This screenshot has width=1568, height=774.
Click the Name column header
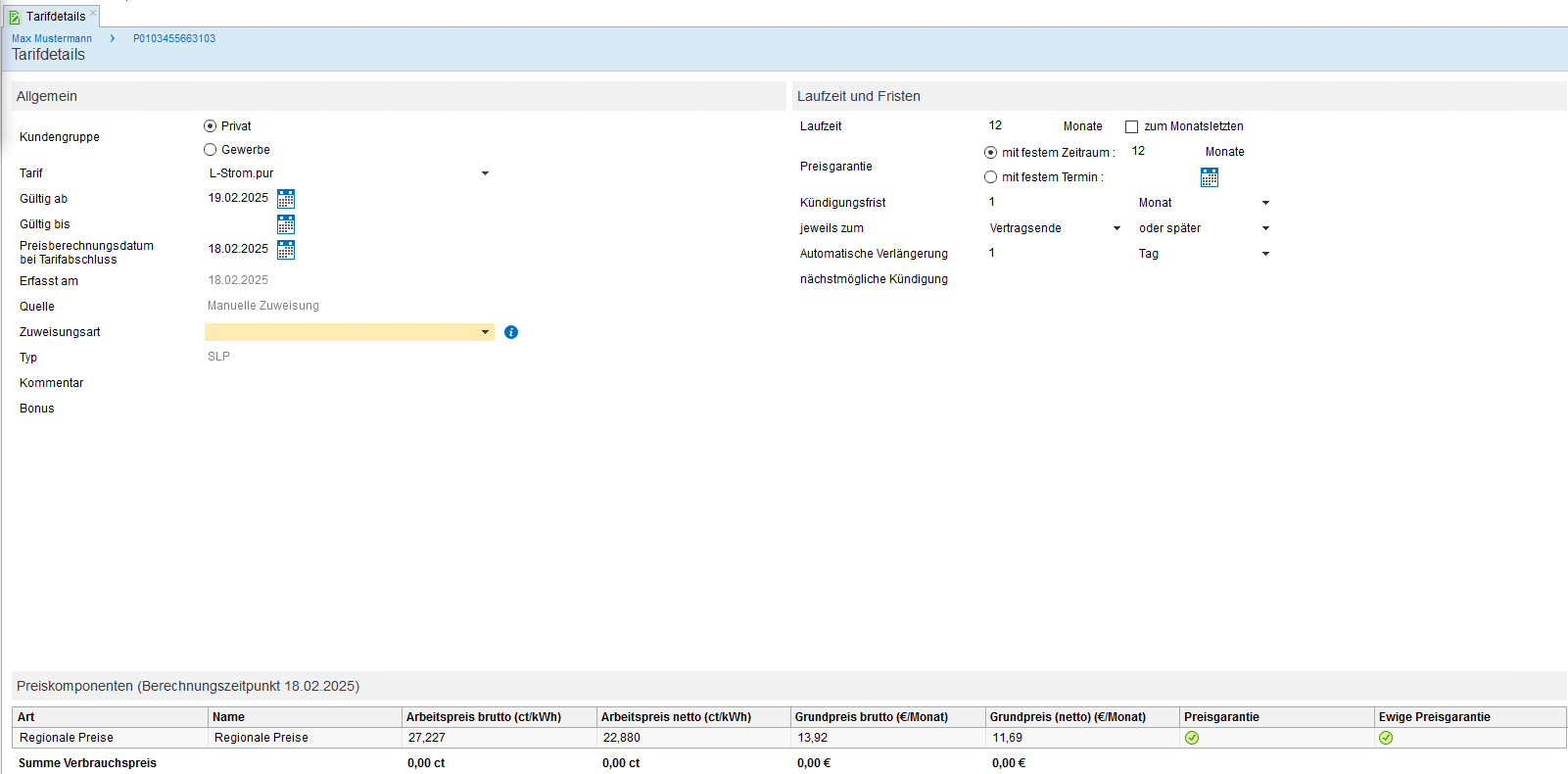tap(305, 717)
